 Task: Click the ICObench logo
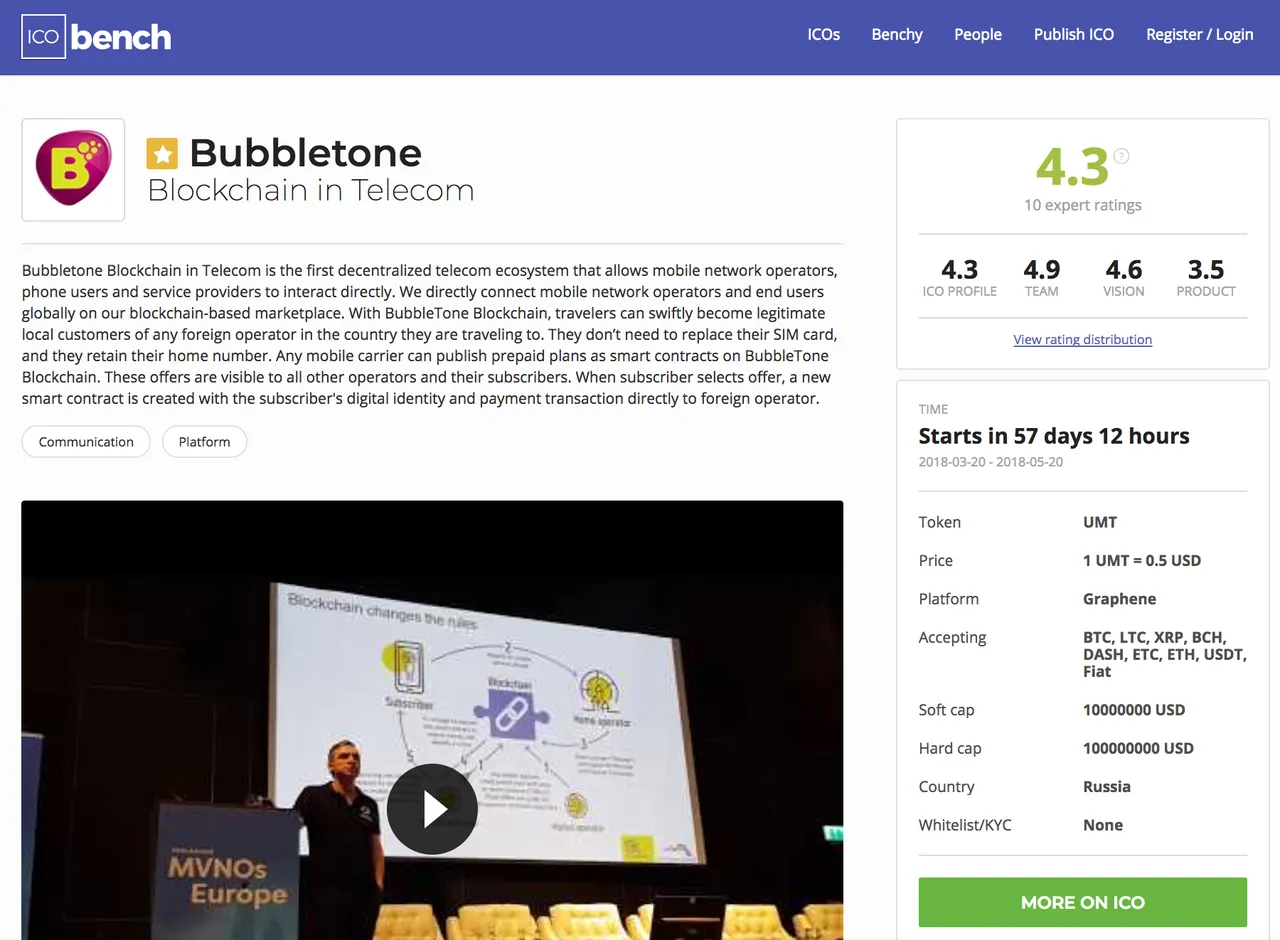pos(96,37)
